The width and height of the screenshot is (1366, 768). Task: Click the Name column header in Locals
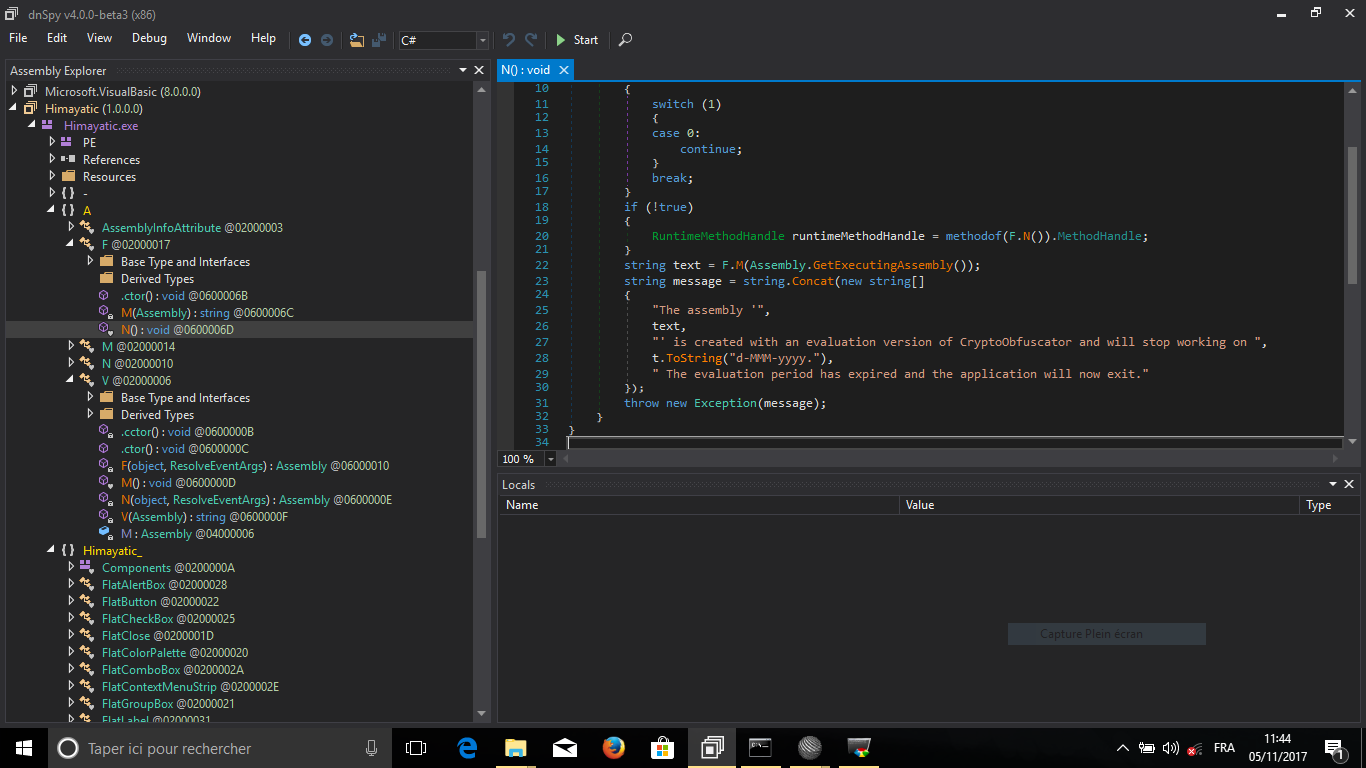[699, 505]
